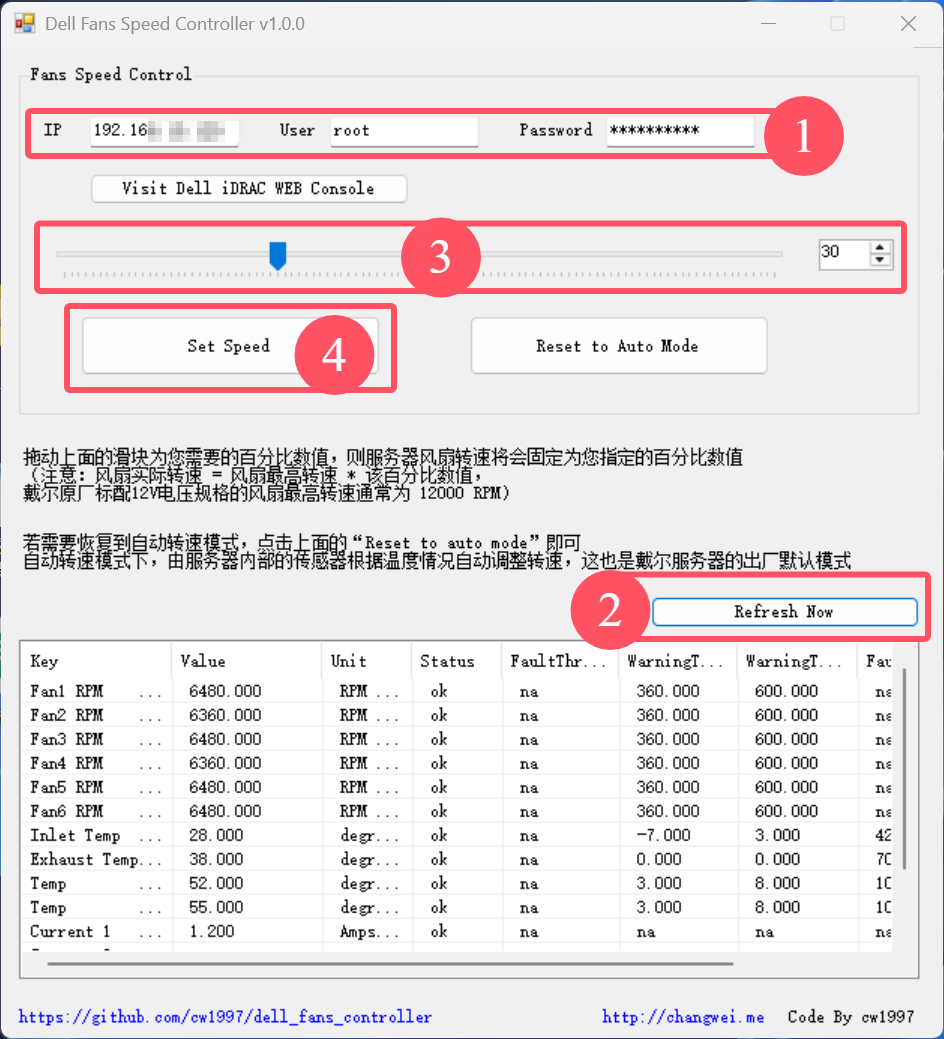Screen dimensions: 944x1039
Task: Select the Fan6 RPM row
Action: pos(456,811)
